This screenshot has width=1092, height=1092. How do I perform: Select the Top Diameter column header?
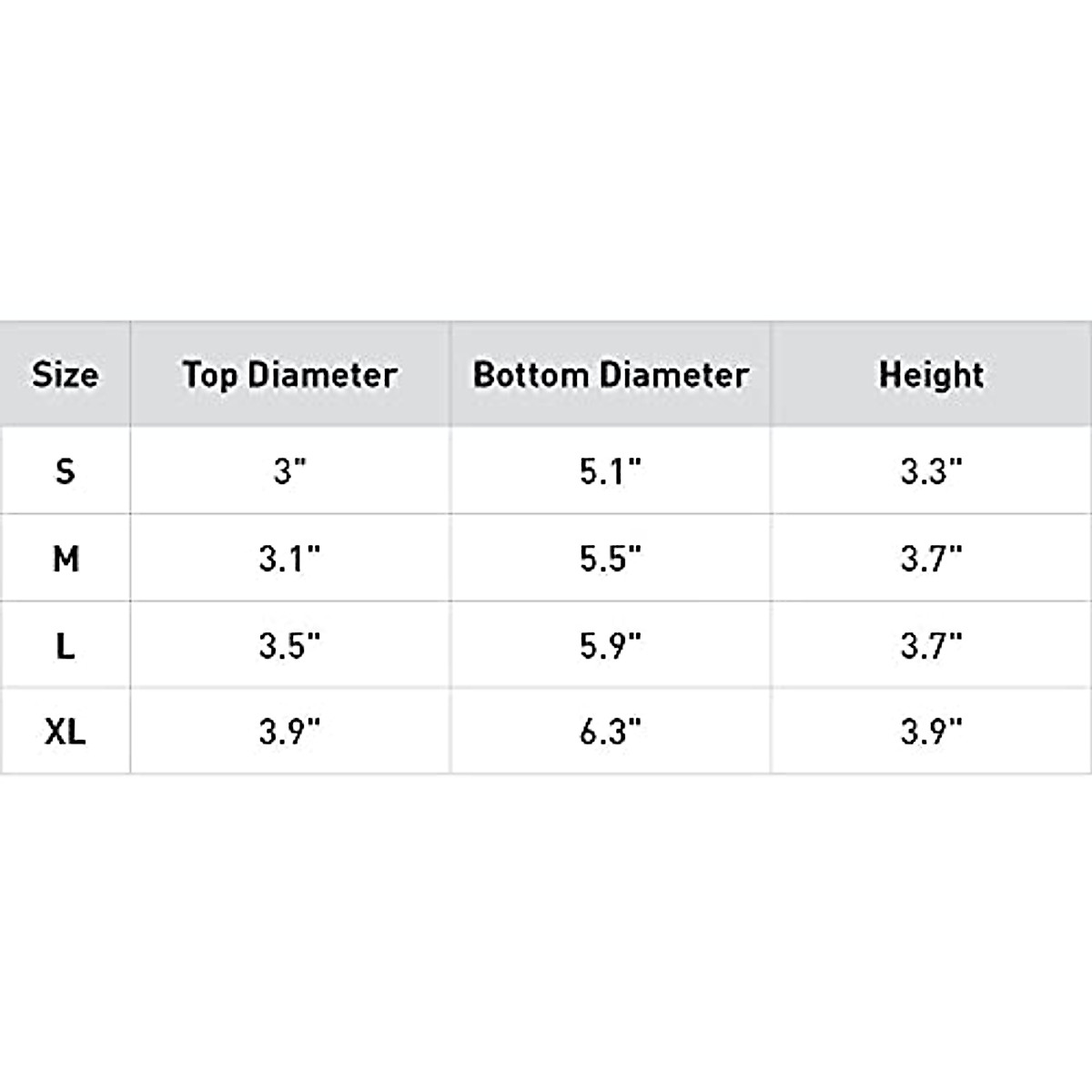(289, 374)
